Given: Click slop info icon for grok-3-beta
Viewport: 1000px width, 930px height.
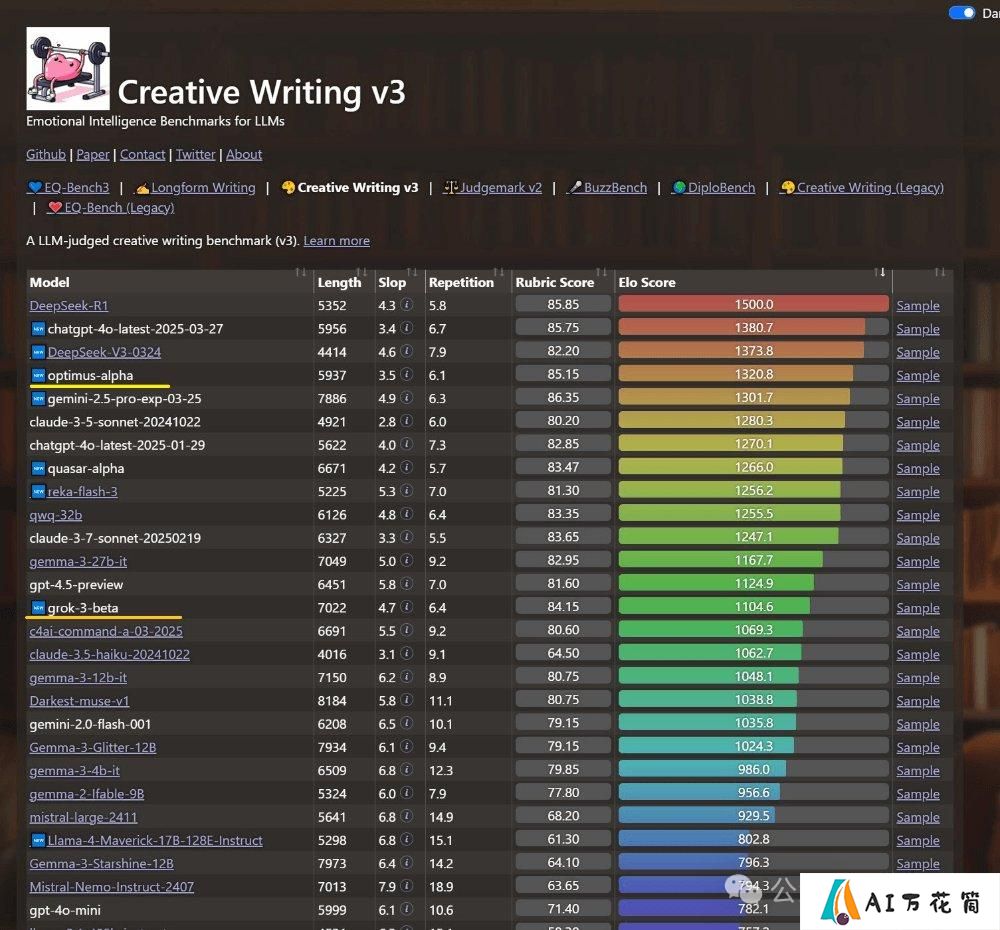Looking at the screenshot, I should point(407,607).
